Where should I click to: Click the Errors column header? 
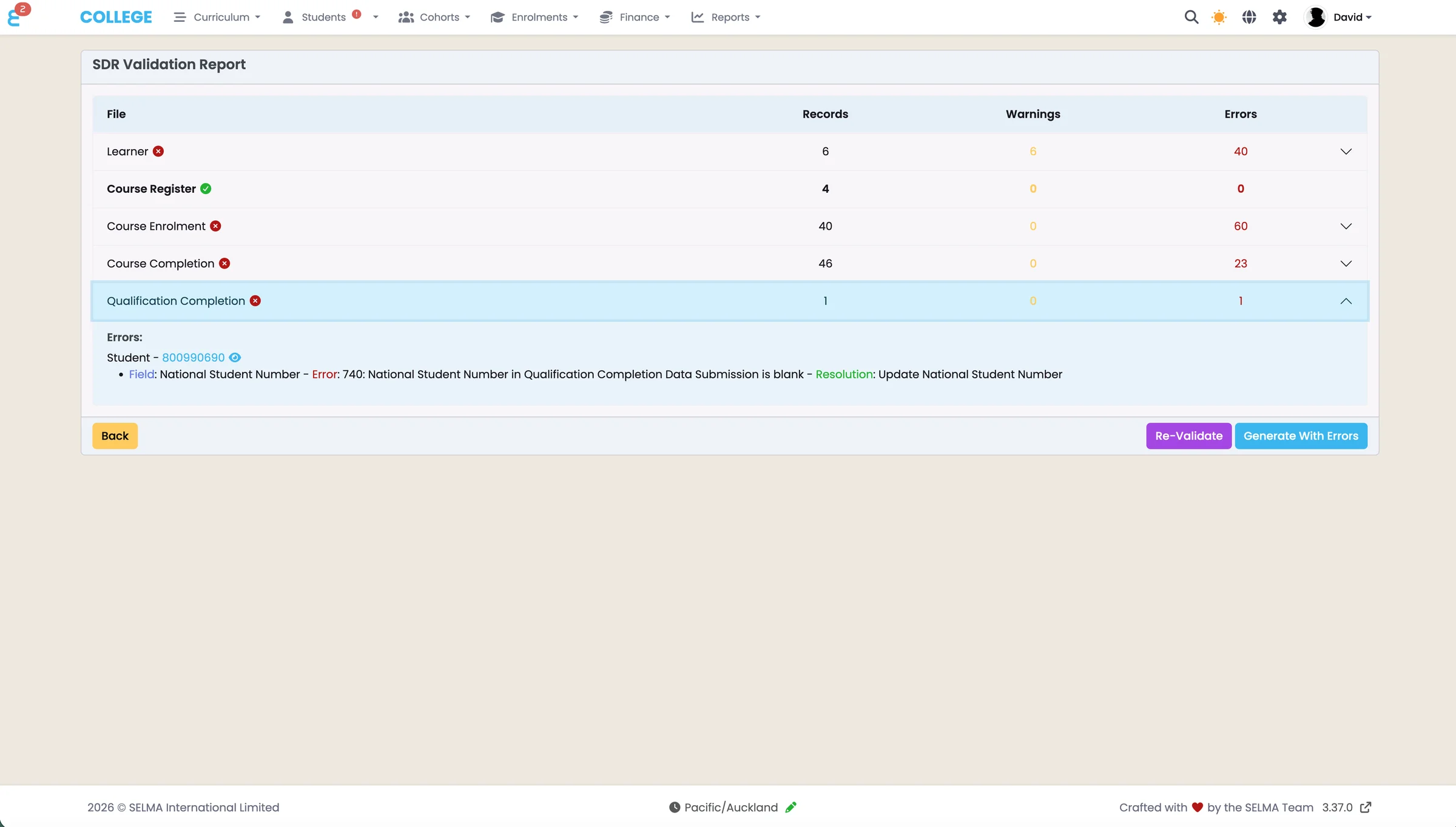pyautogui.click(x=1241, y=114)
